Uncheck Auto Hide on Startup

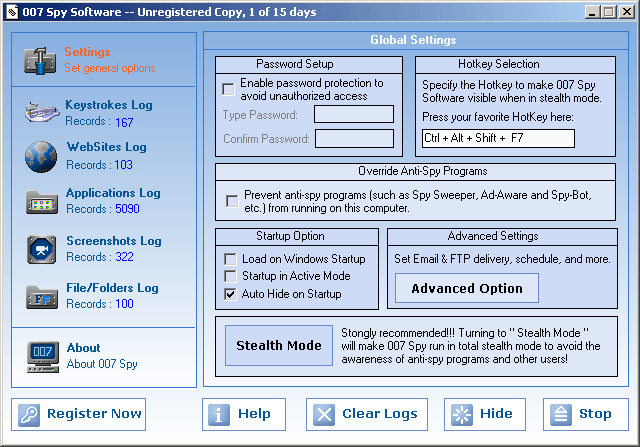230,294
